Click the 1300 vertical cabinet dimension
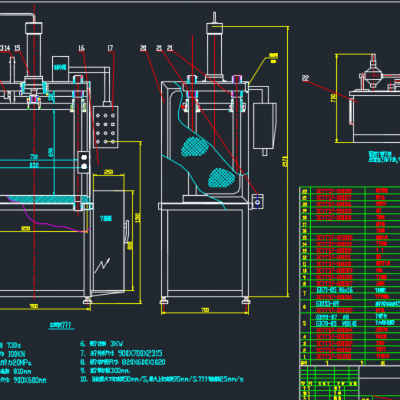400x400 pixels. click(138, 217)
